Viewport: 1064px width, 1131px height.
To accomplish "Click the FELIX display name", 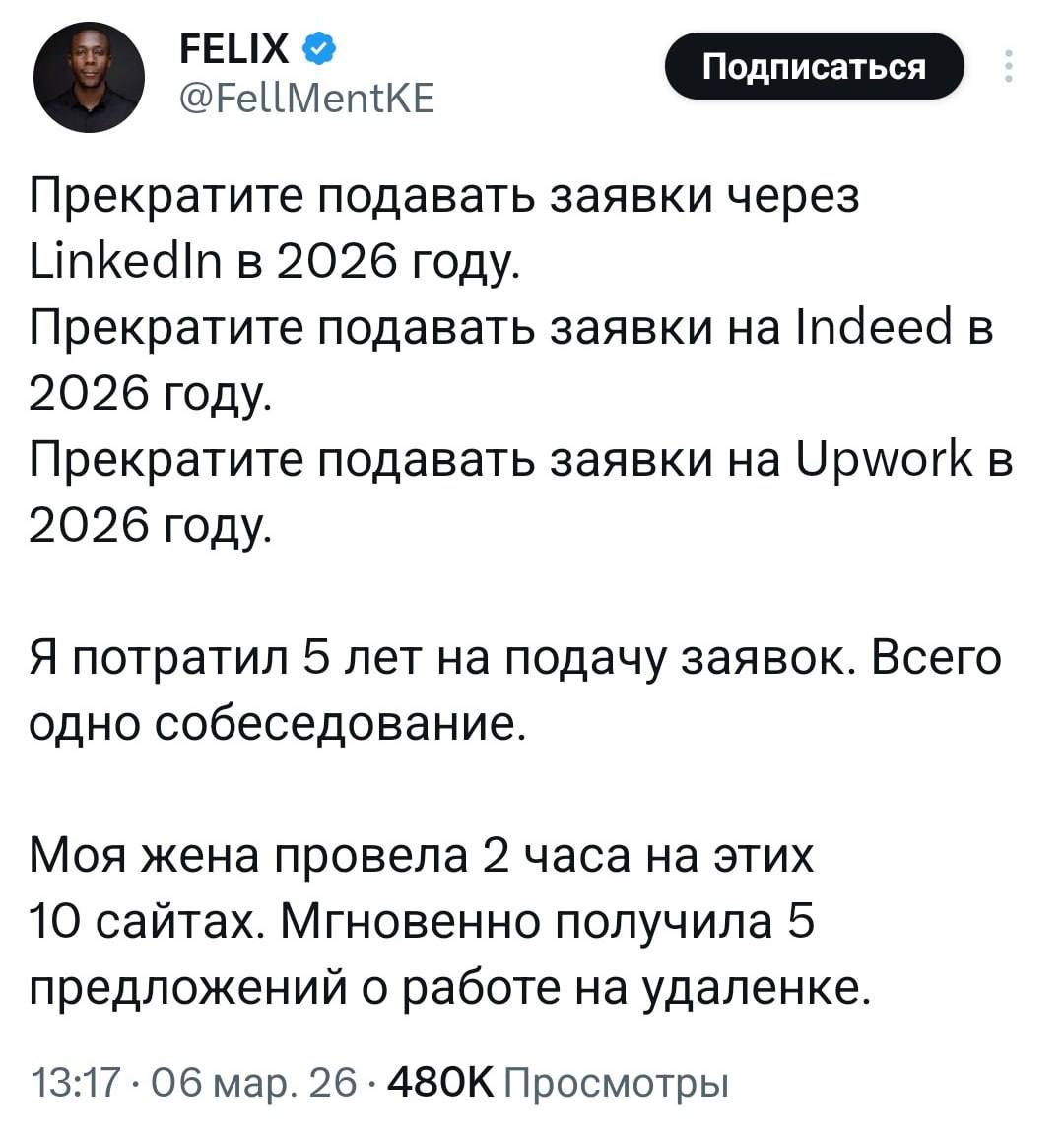I will tap(235, 46).
